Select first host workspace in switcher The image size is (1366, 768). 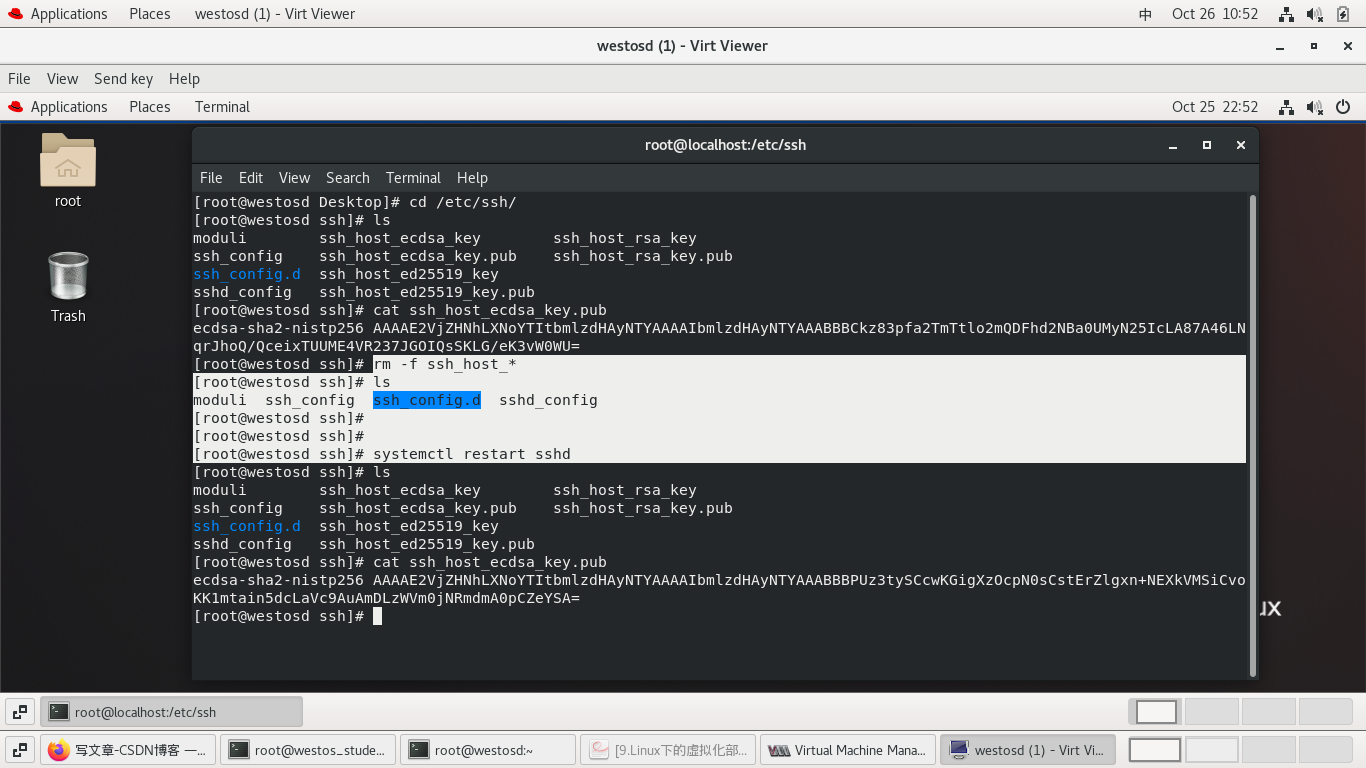1155,750
